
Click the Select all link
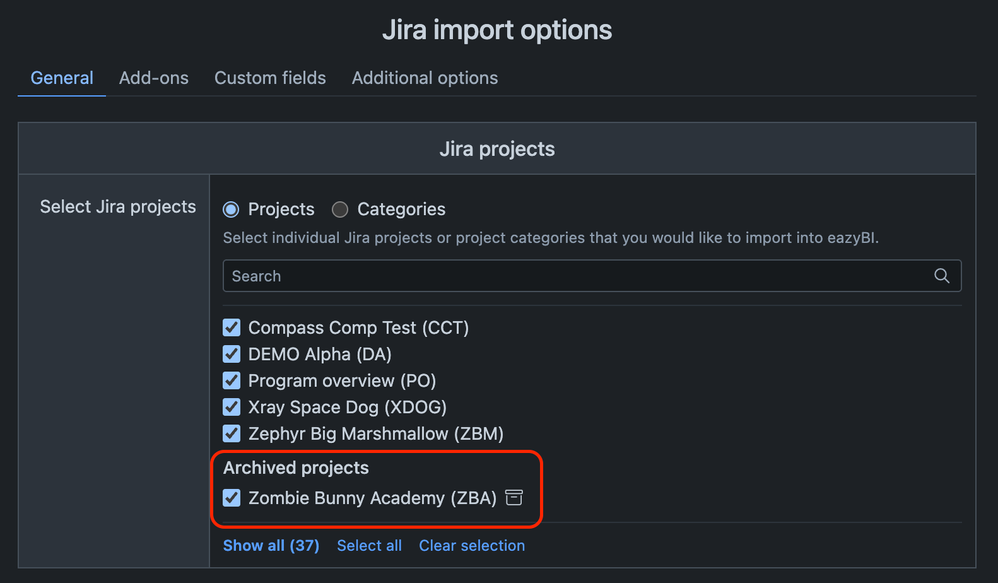pos(369,545)
